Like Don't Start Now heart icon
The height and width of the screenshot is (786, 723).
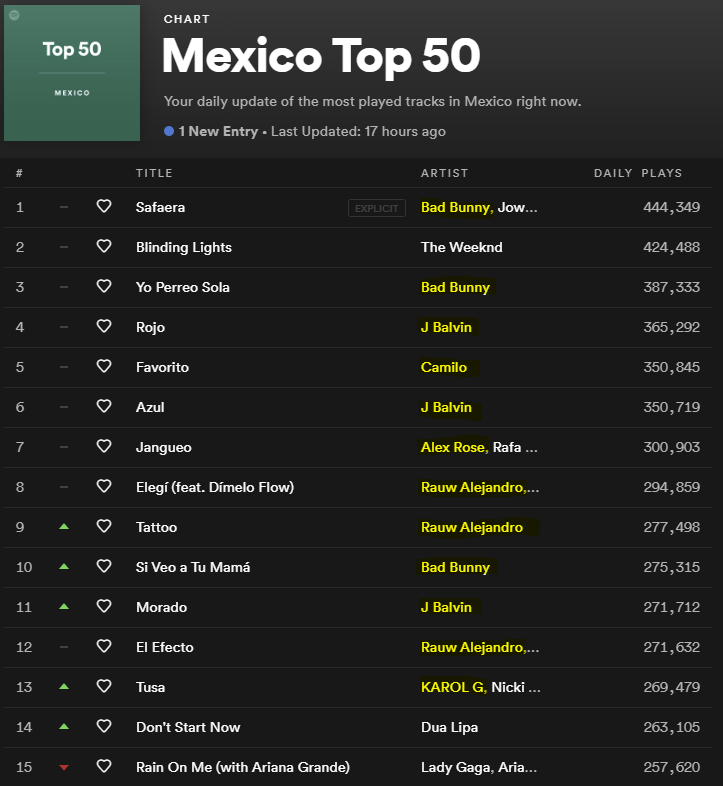[x=104, y=726]
